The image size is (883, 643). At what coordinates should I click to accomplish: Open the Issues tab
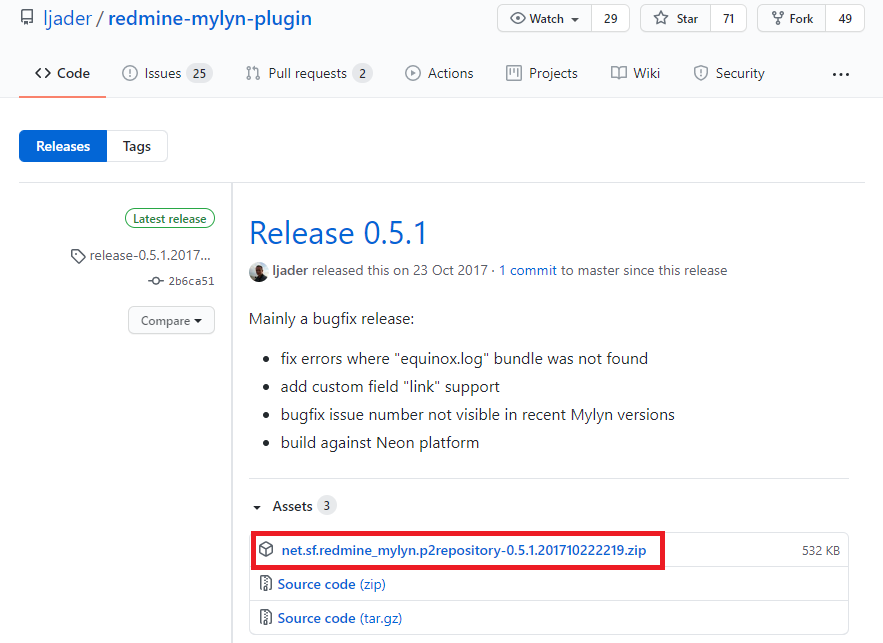click(167, 73)
